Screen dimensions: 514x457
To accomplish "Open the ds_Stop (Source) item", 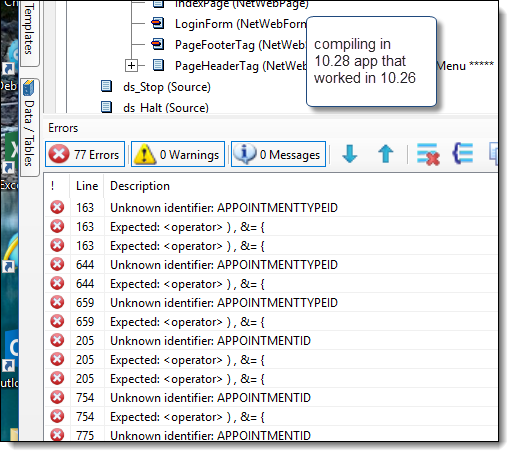I will tap(167, 87).
